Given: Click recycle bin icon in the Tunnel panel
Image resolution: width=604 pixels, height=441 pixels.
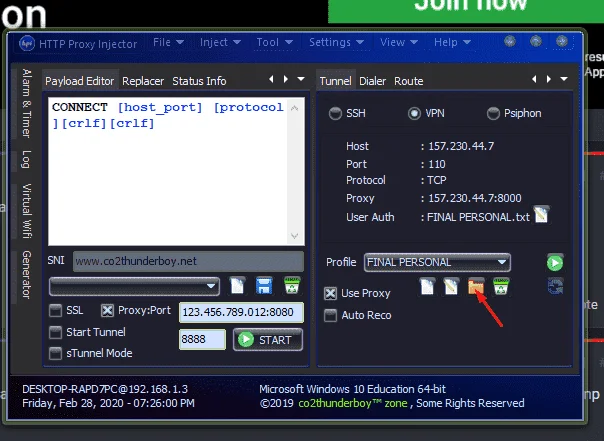Looking at the screenshot, I should coord(501,287).
